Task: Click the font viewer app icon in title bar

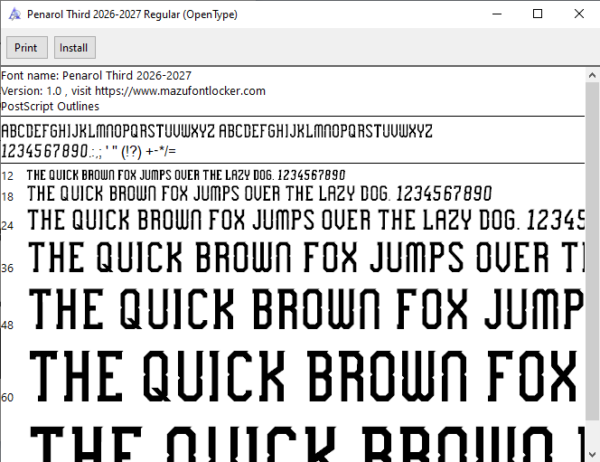Action: [x=15, y=14]
